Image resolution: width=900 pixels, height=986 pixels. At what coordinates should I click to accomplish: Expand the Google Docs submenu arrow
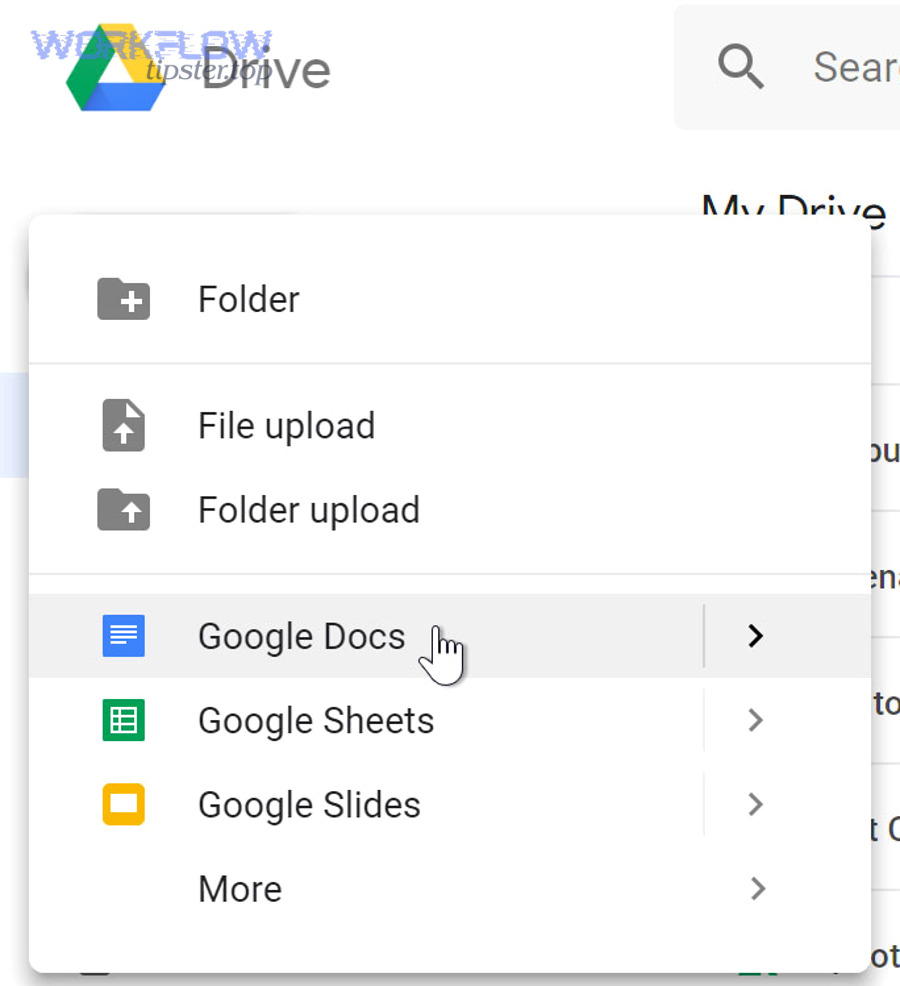(x=756, y=636)
